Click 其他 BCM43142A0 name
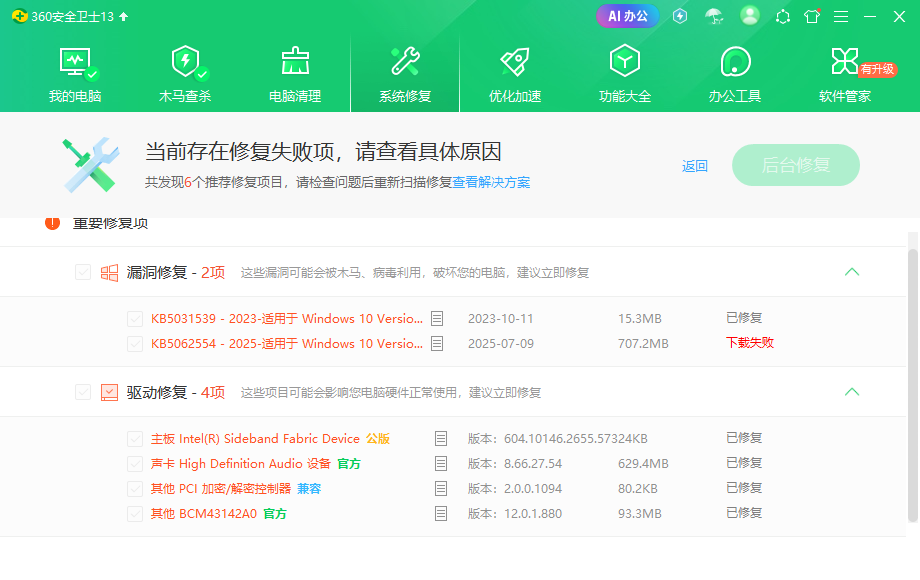The height and width of the screenshot is (580, 920). (x=204, y=514)
